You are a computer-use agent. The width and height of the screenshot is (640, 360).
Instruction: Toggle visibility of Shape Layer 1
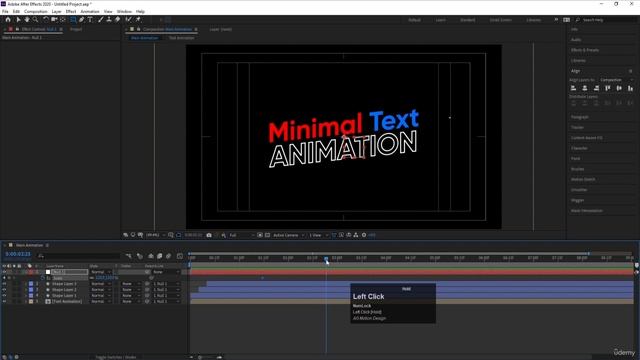click(x=4, y=296)
